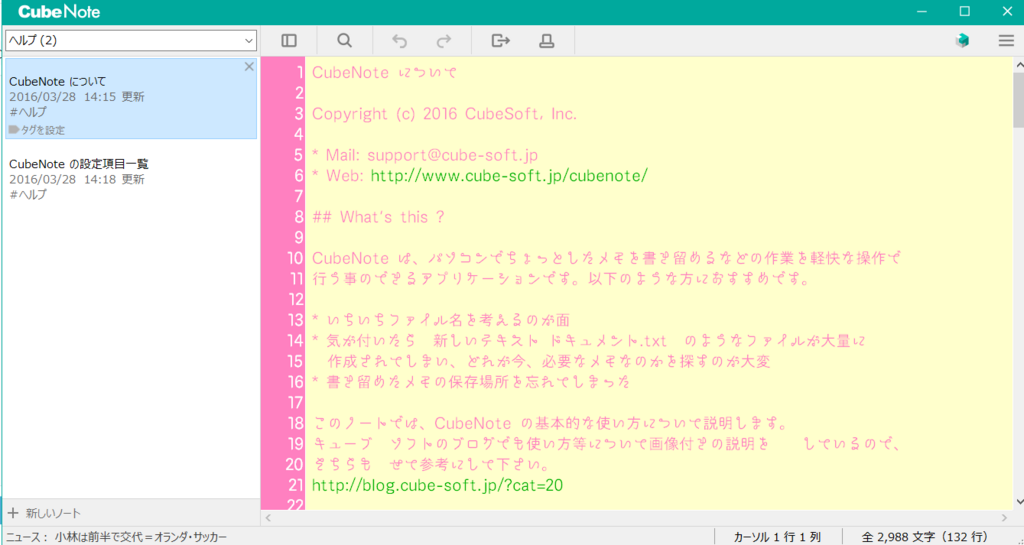Open the blog.cube-soft.jp link

(438, 485)
